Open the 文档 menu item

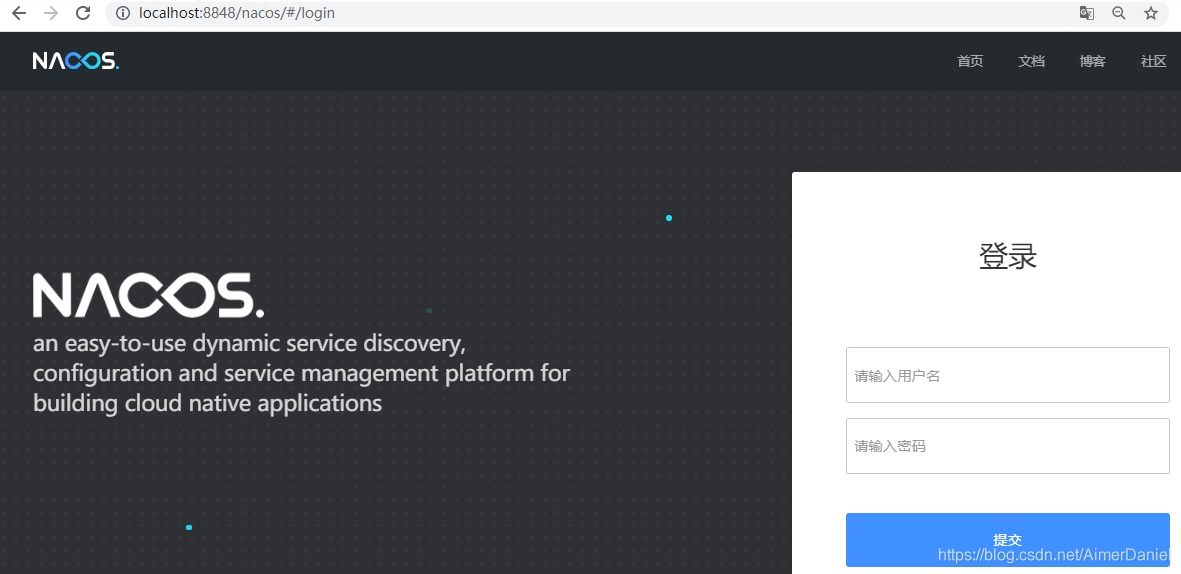pos(1031,62)
